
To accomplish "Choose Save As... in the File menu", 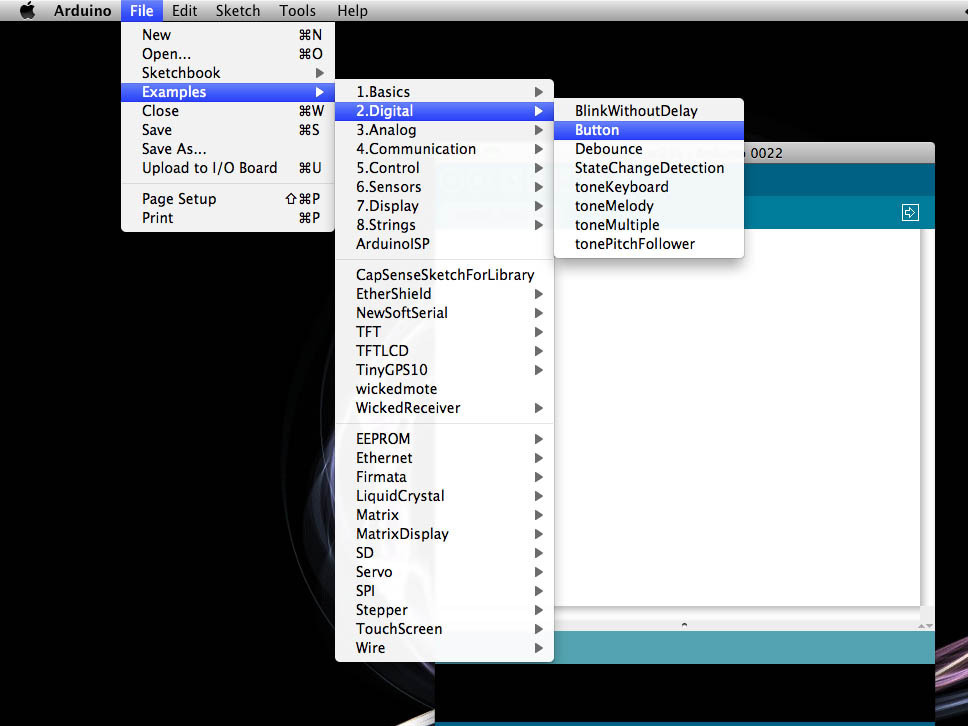I will pyautogui.click(x=228, y=149).
